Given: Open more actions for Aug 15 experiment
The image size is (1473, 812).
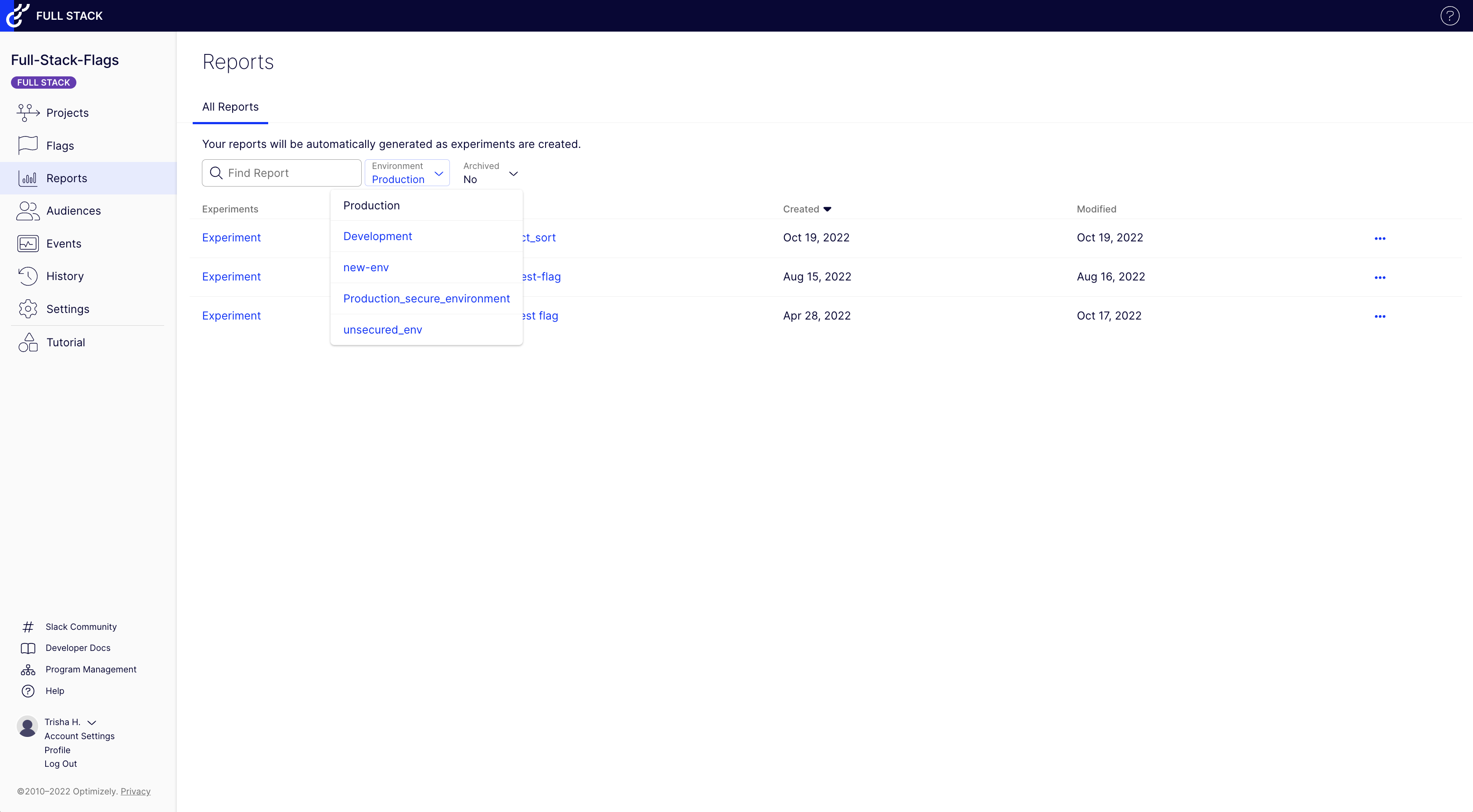Looking at the screenshot, I should [1379, 277].
